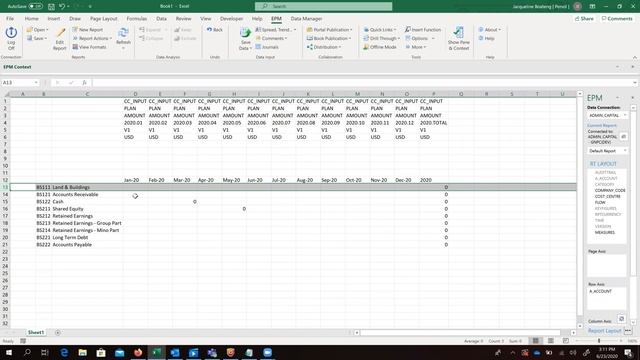Click the search box in title bar
This screenshot has width=640, height=360.
(x=324, y=7)
